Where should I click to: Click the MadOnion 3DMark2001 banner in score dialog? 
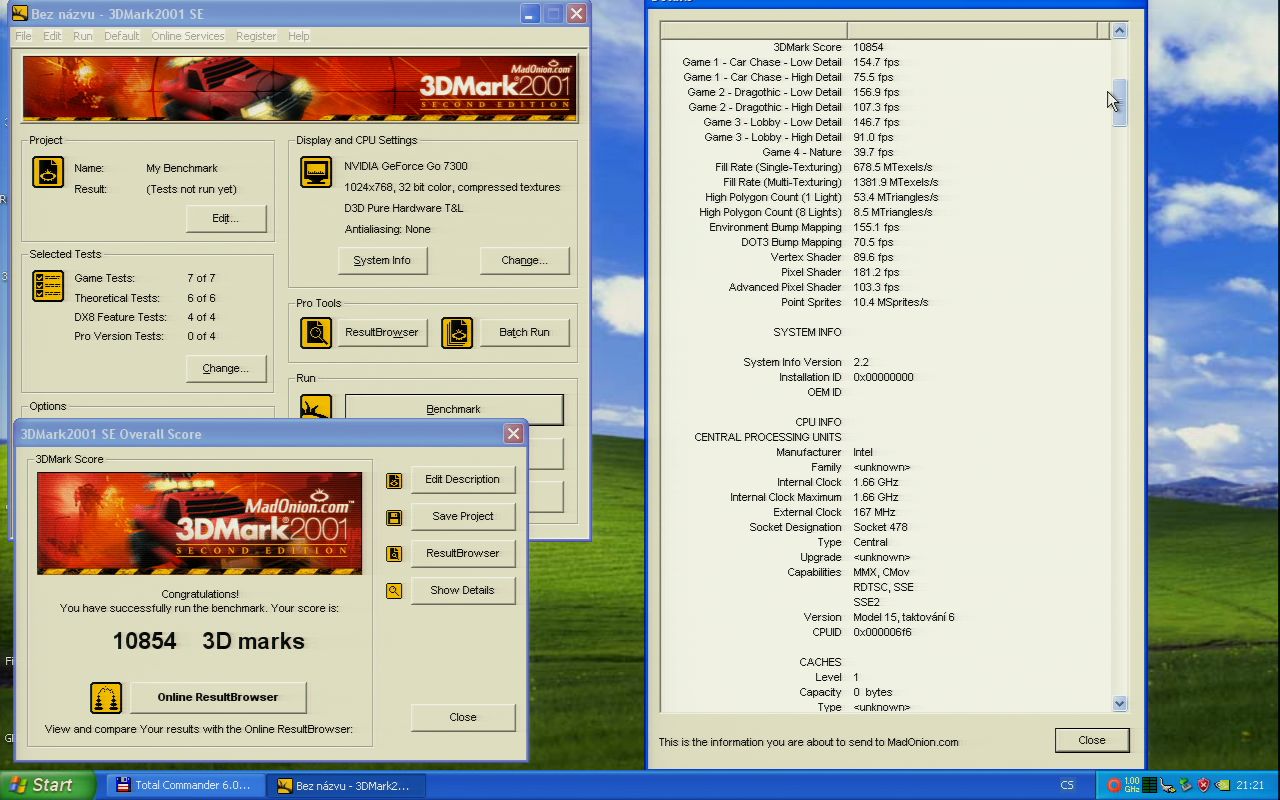(200, 524)
